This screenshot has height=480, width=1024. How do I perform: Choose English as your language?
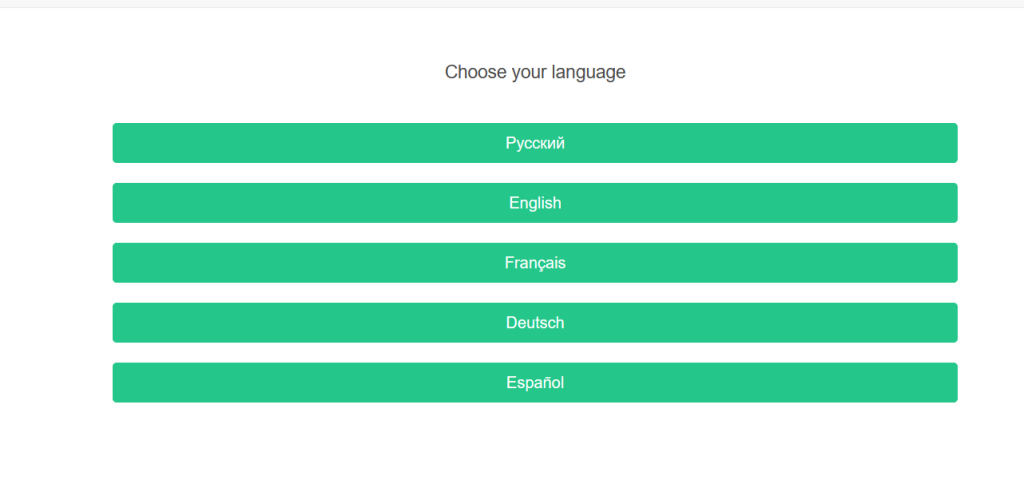[x=535, y=203]
